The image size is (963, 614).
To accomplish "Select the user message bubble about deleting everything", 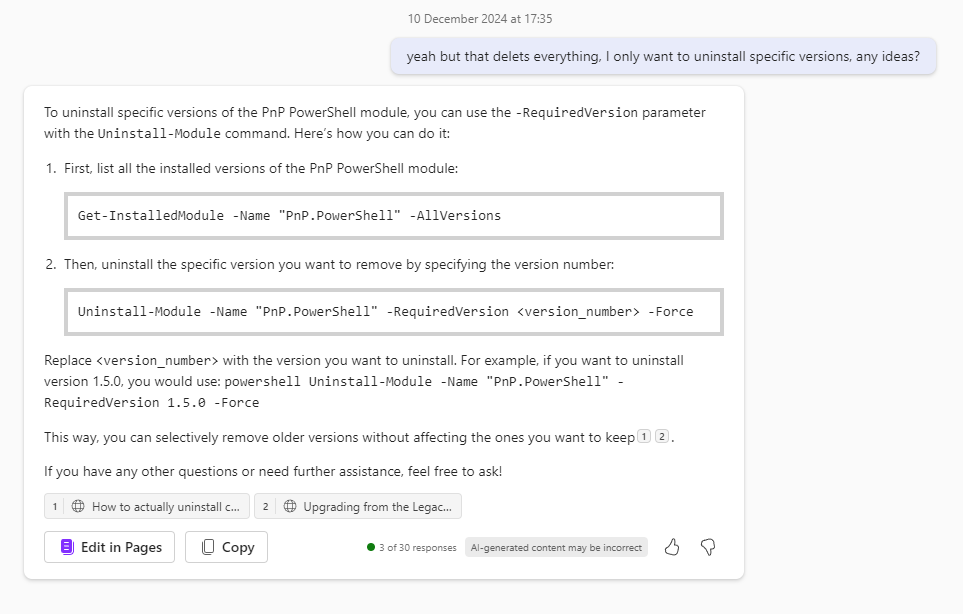I will click(663, 56).
